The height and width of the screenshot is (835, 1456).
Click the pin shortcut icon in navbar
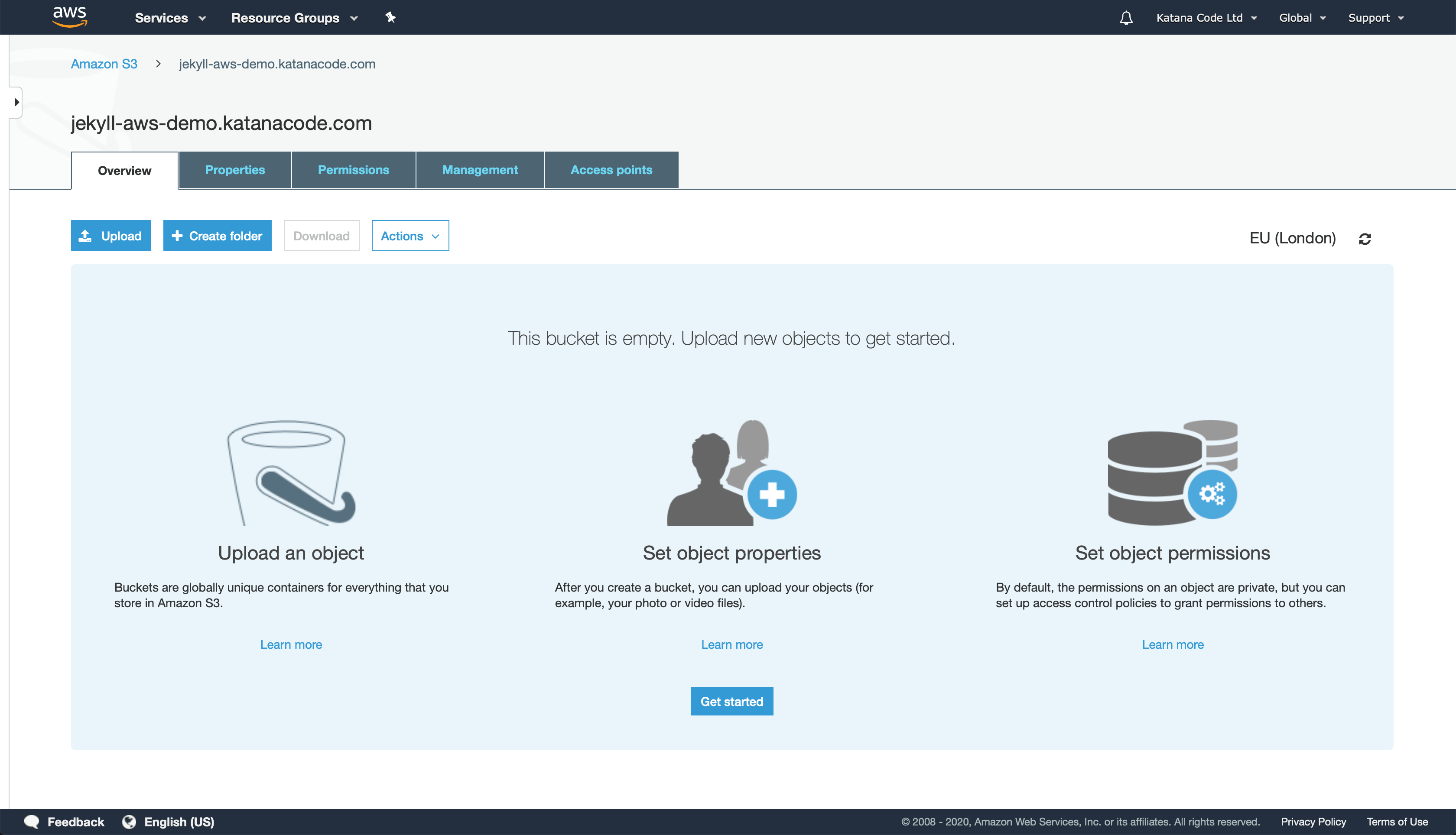[391, 17]
